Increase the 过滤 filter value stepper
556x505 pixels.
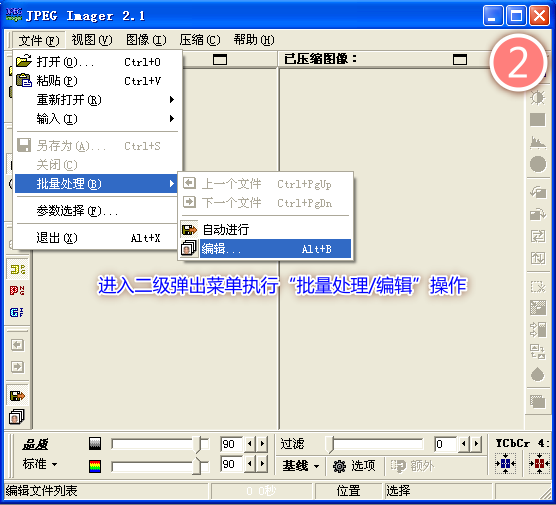[476, 444]
